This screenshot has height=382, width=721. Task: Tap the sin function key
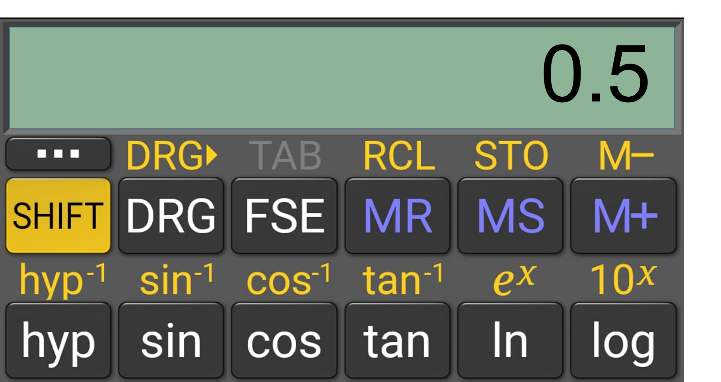point(171,341)
